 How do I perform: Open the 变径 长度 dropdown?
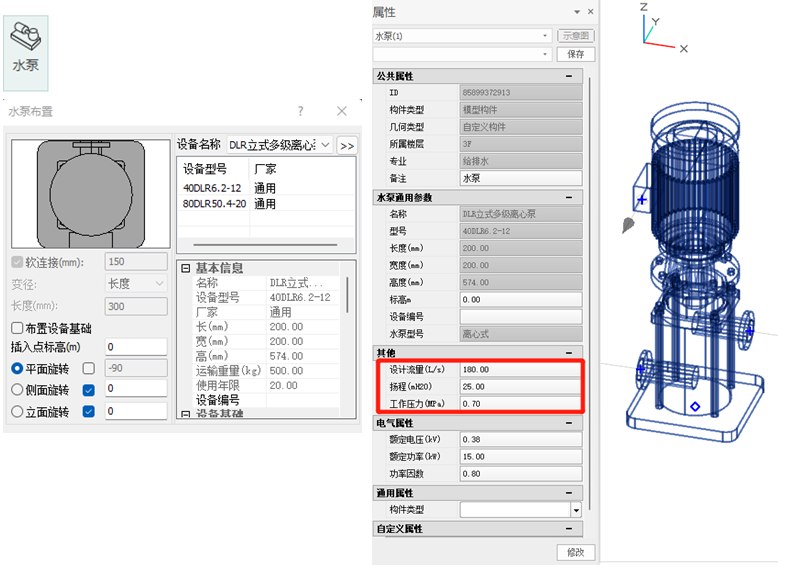(136, 284)
